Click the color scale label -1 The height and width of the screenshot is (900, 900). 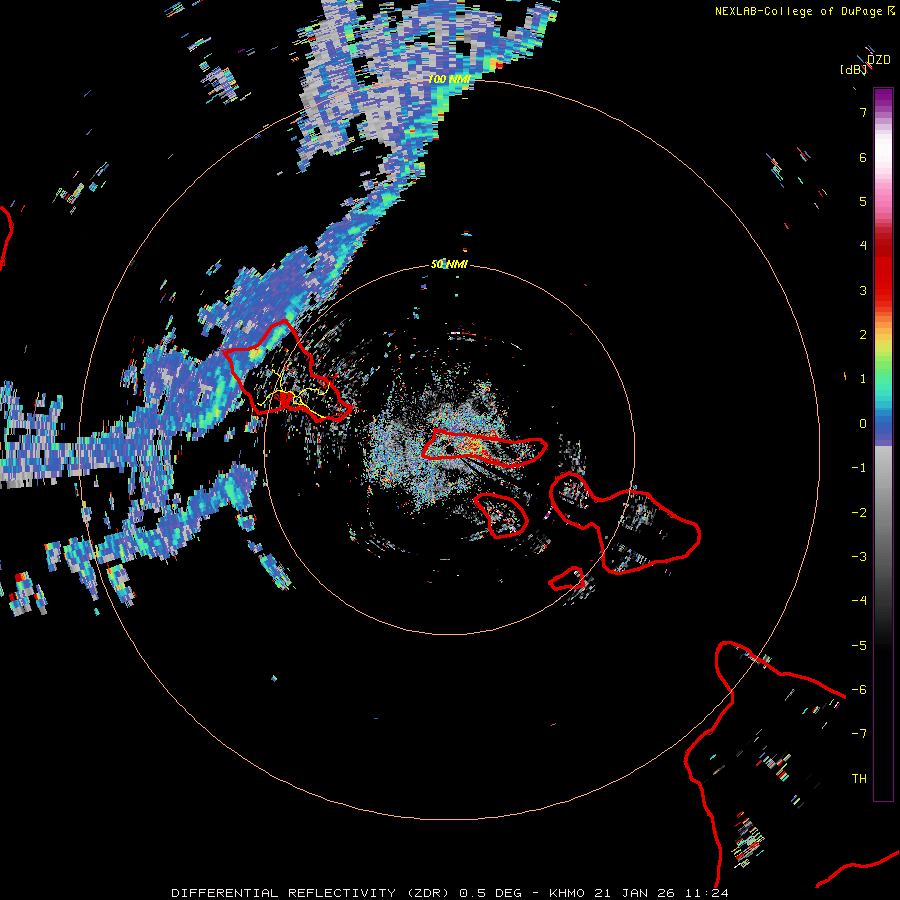coord(859,468)
